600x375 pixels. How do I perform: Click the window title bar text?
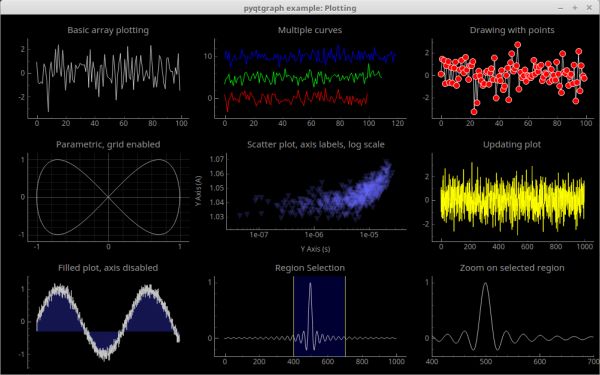pyautogui.click(x=300, y=8)
